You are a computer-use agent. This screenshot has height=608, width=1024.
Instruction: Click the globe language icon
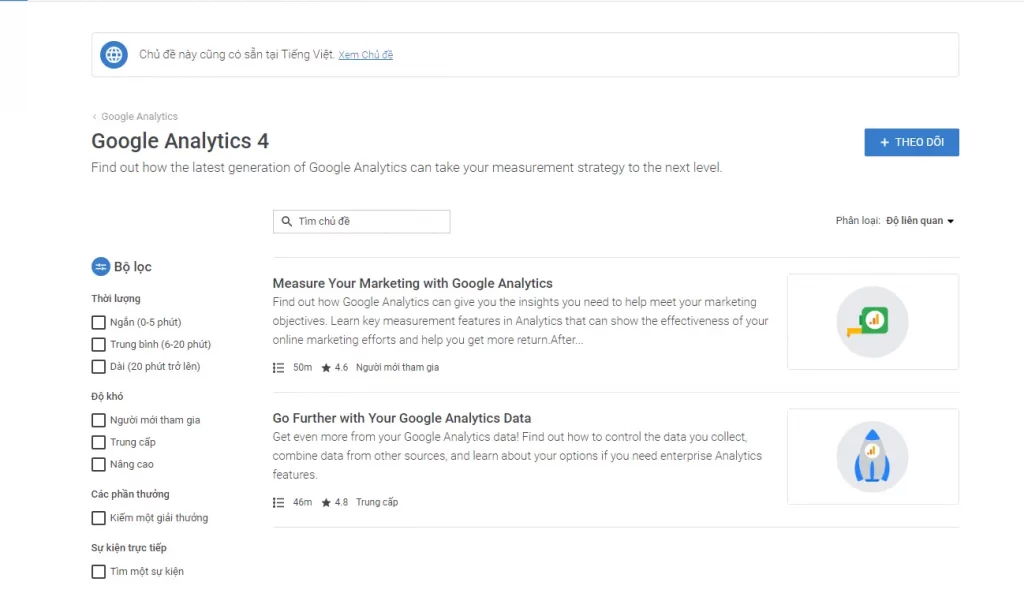point(114,55)
